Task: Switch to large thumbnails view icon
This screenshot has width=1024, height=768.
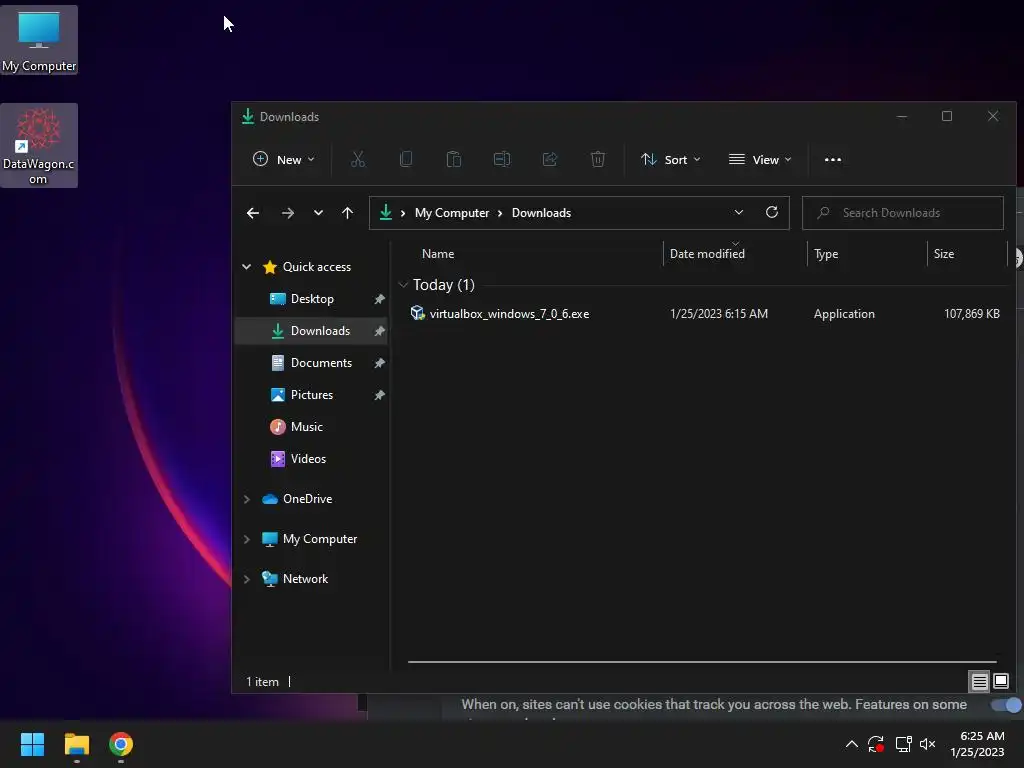Action: pos(1001,682)
